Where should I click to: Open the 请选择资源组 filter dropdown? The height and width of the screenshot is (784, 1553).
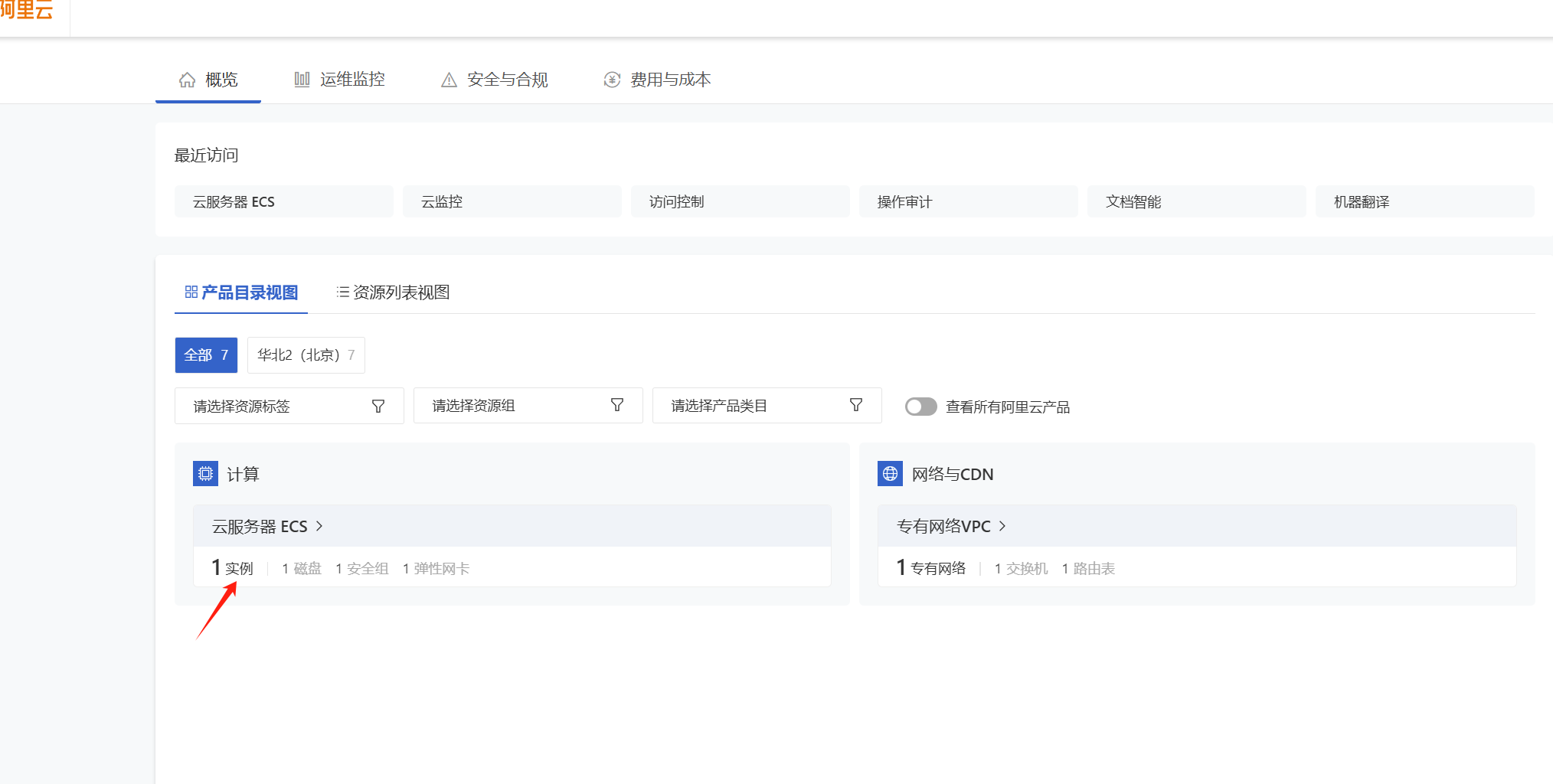[528, 406]
